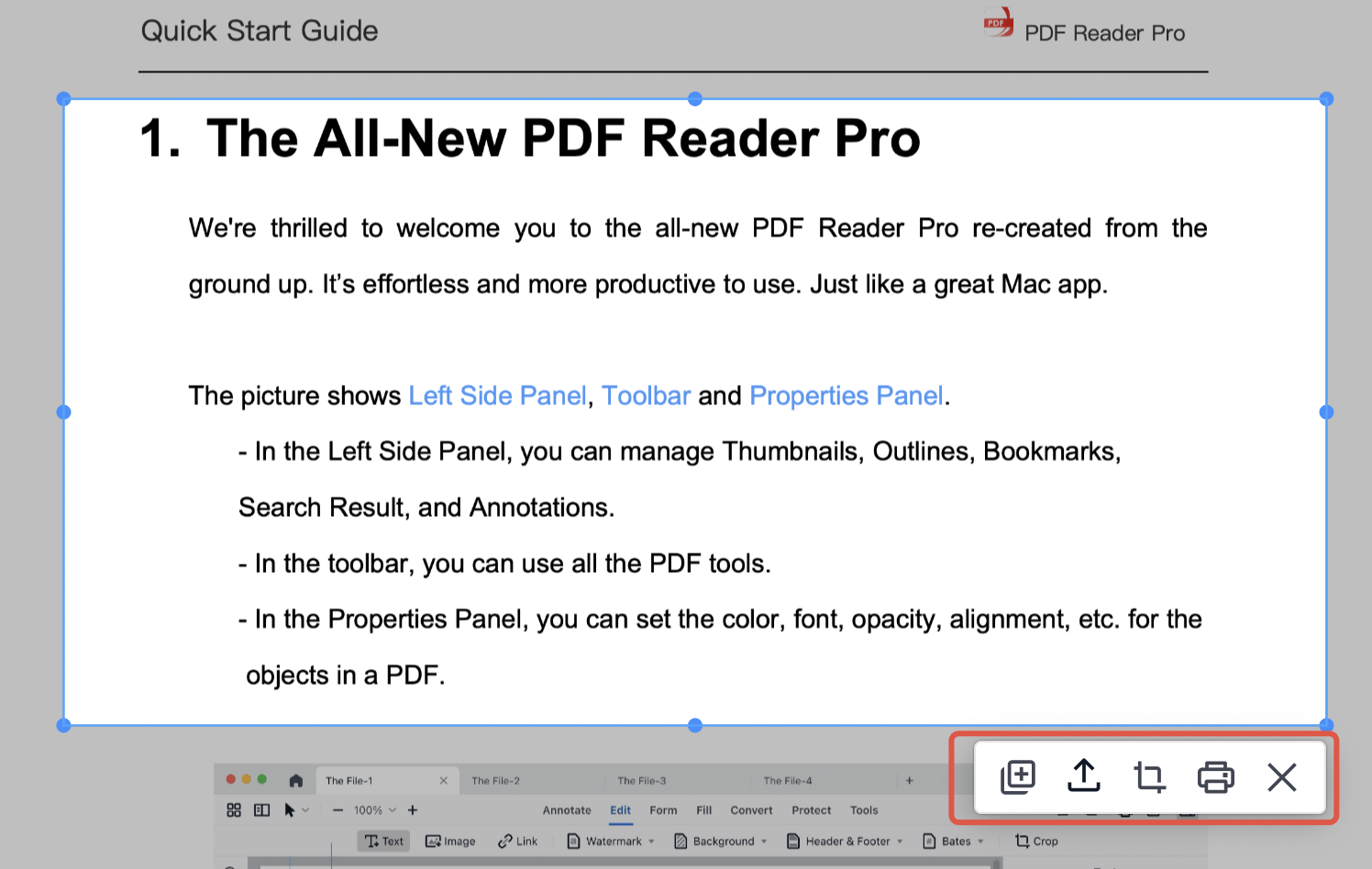Image resolution: width=1372 pixels, height=869 pixels.
Task: Click the export upload arrow icon
Action: [1083, 776]
